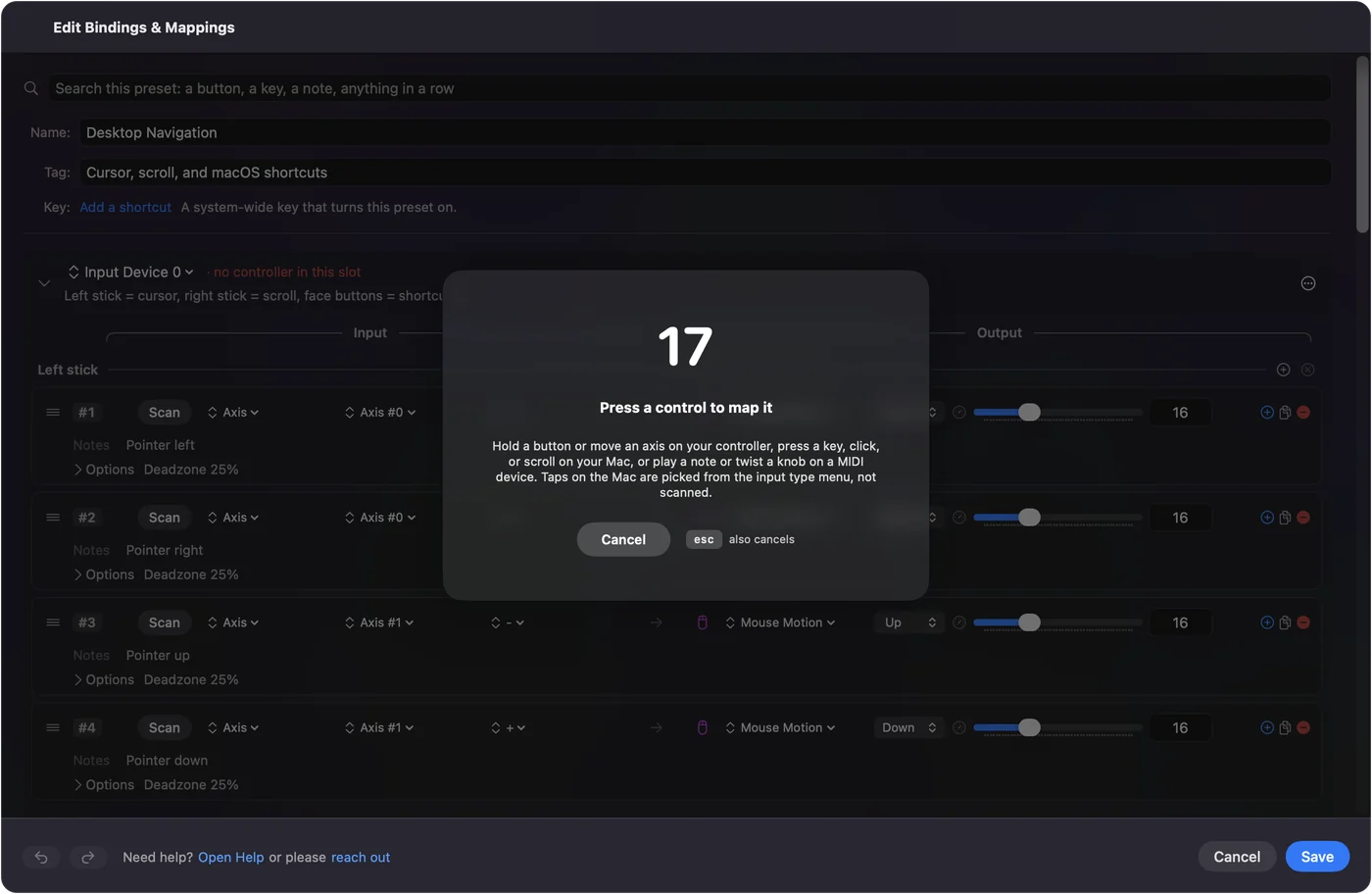Image resolution: width=1372 pixels, height=894 pixels.
Task: Focus the preset search field
Action: (690, 88)
